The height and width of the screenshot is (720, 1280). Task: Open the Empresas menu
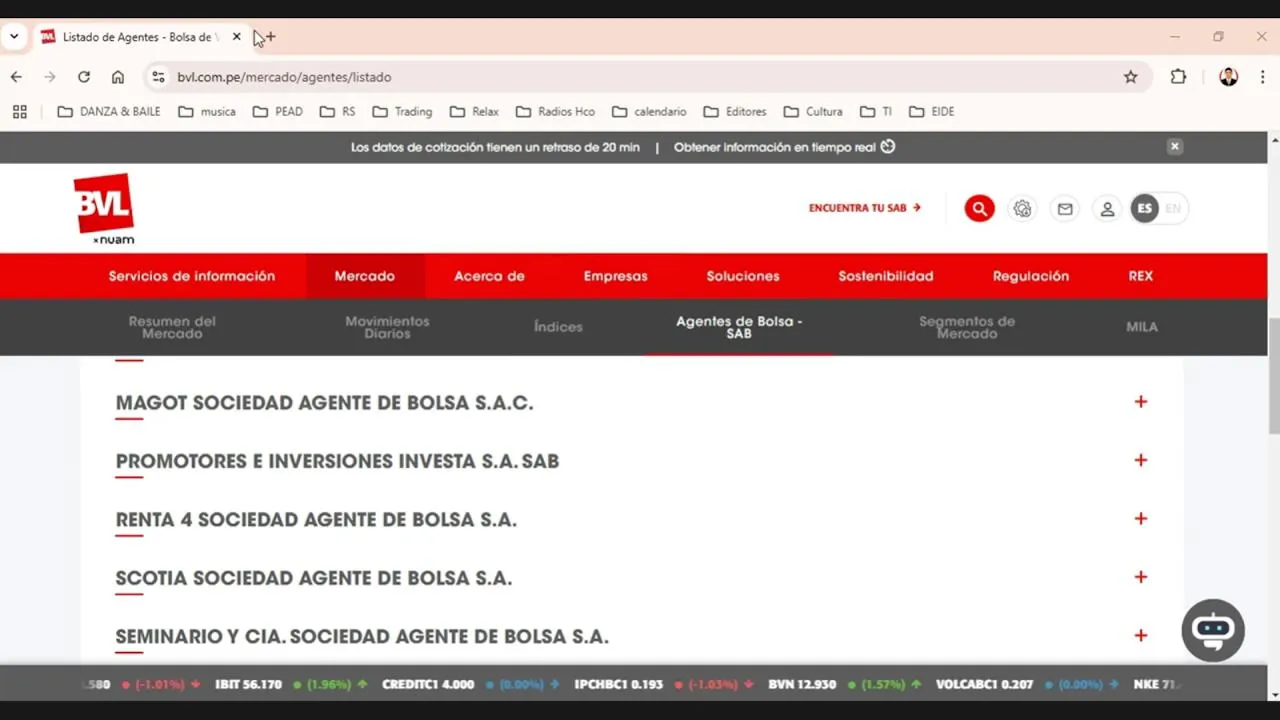(x=616, y=276)
